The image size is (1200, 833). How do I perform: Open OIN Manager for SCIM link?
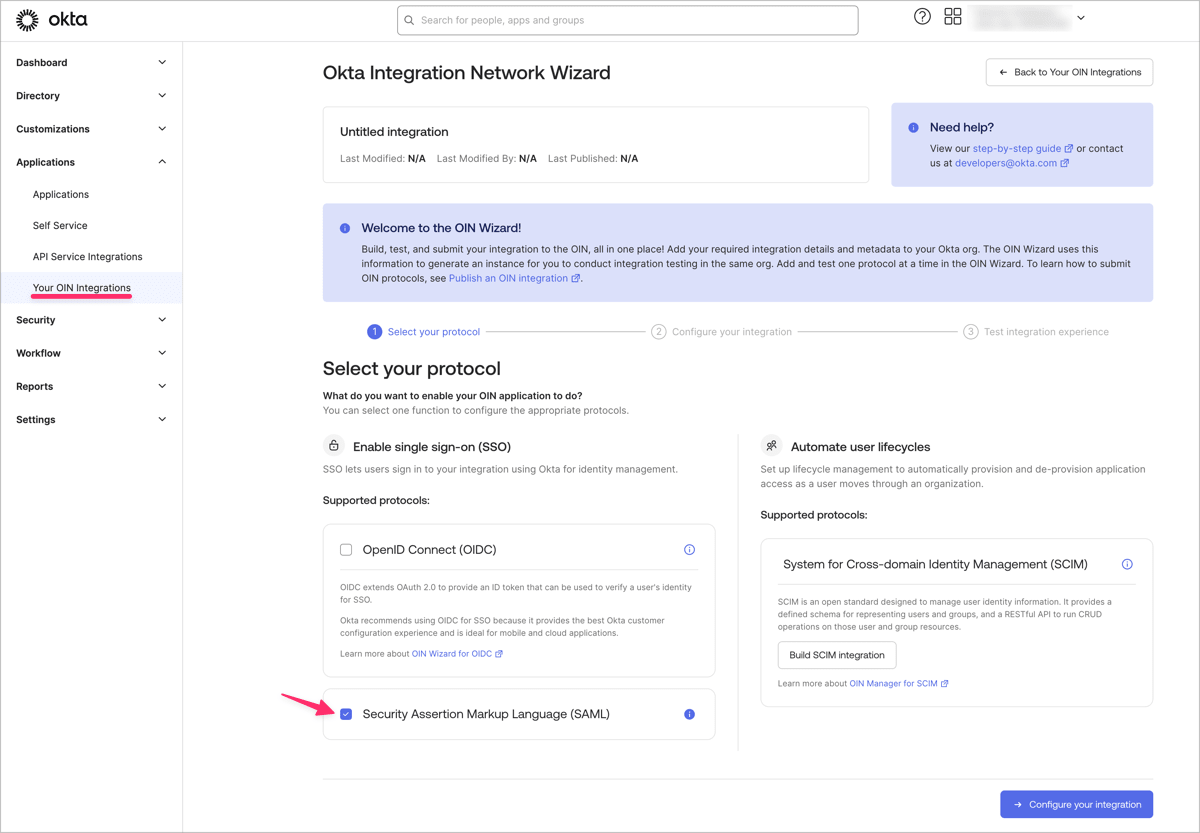899,684
